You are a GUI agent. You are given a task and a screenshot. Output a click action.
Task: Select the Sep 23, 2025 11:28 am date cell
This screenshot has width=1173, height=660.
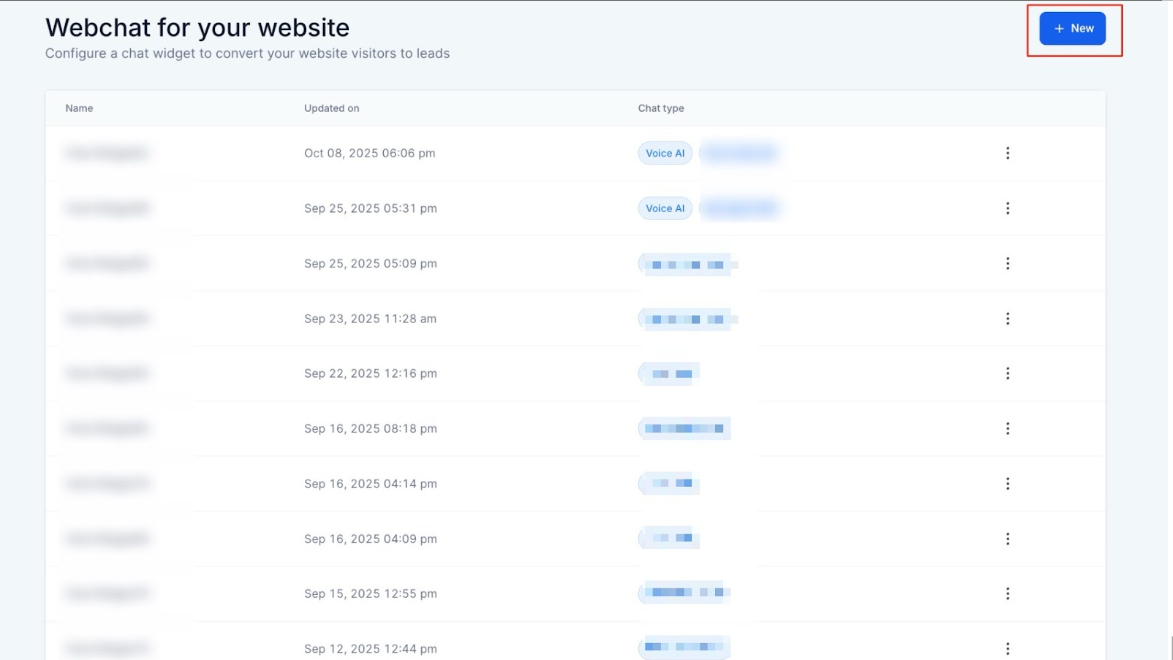(x=370, y=318)
